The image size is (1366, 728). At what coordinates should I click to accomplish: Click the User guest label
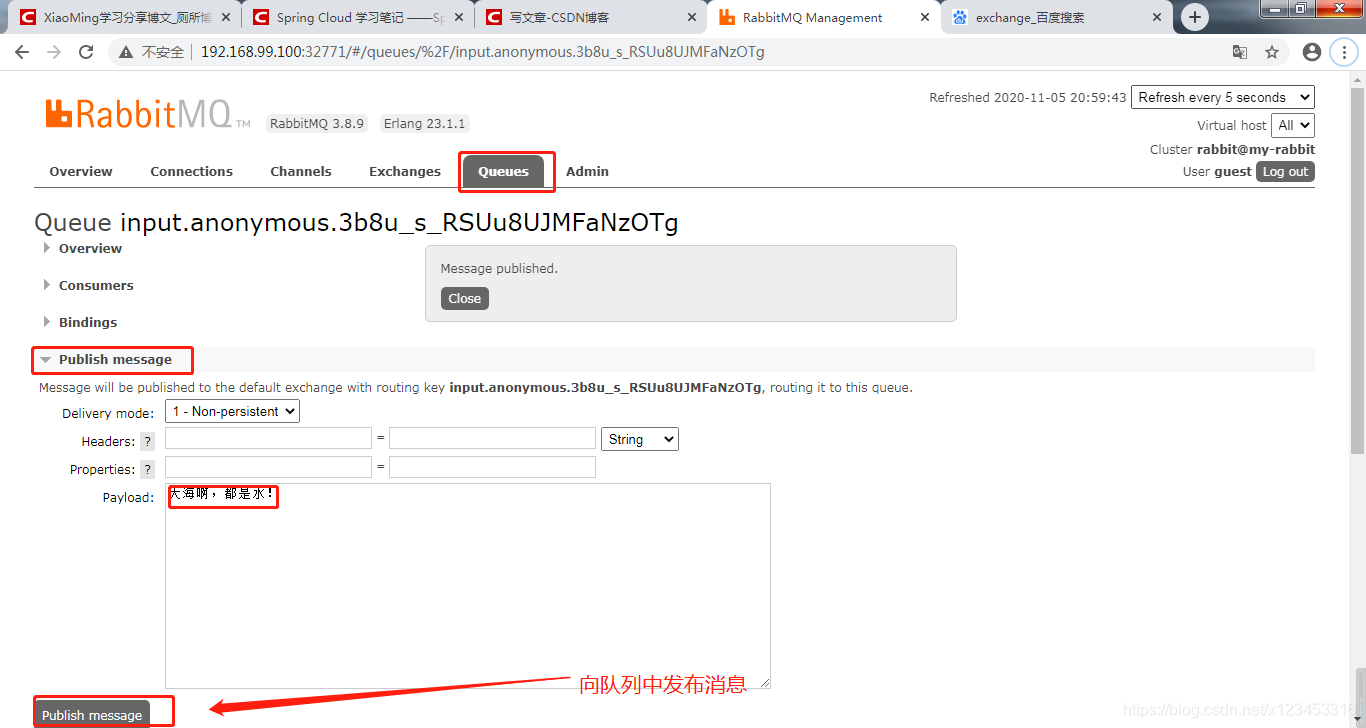point(1217,171)
